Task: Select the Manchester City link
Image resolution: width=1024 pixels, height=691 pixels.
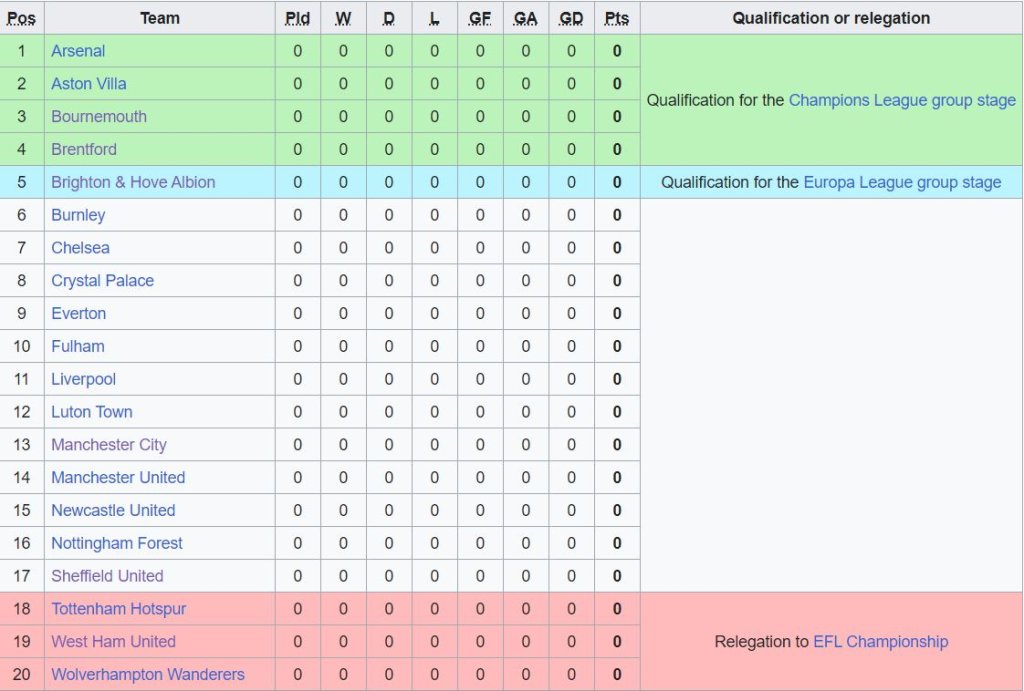Action: point(109,445)
